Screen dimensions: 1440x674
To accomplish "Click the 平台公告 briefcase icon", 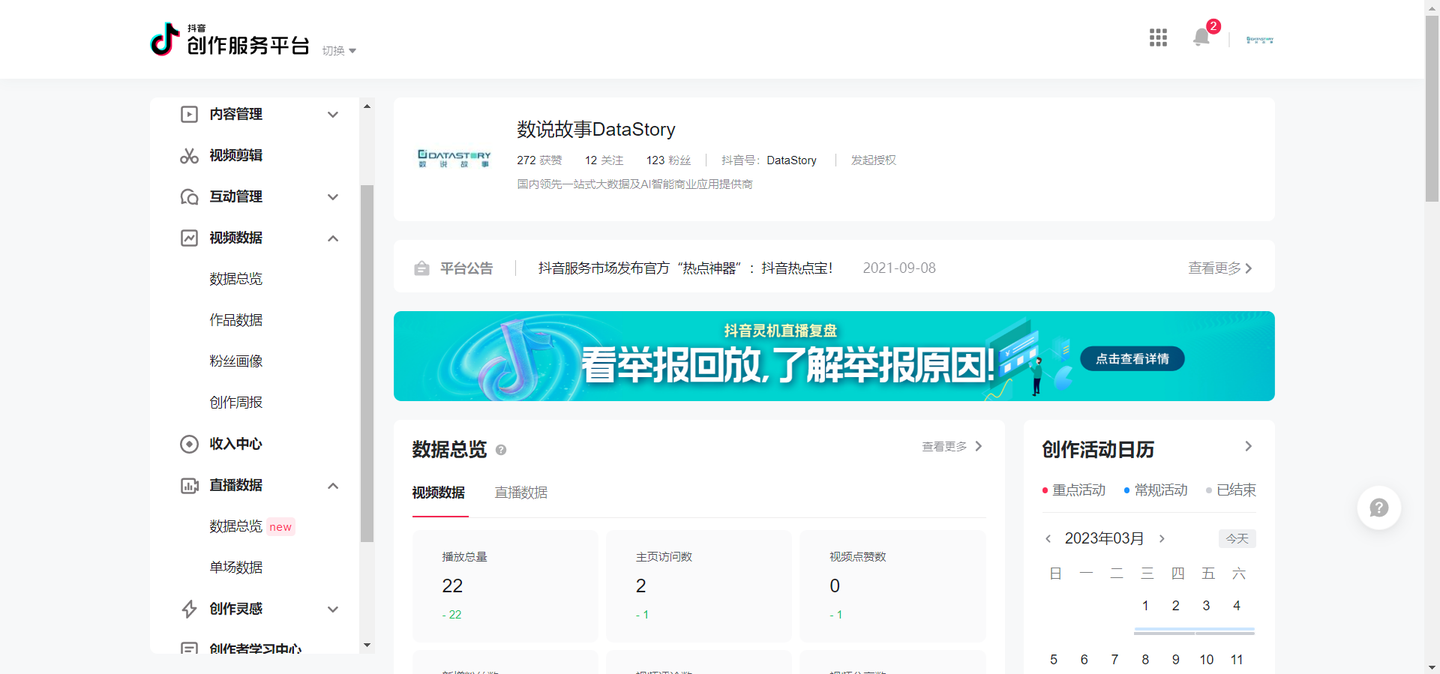I will 422,268.
